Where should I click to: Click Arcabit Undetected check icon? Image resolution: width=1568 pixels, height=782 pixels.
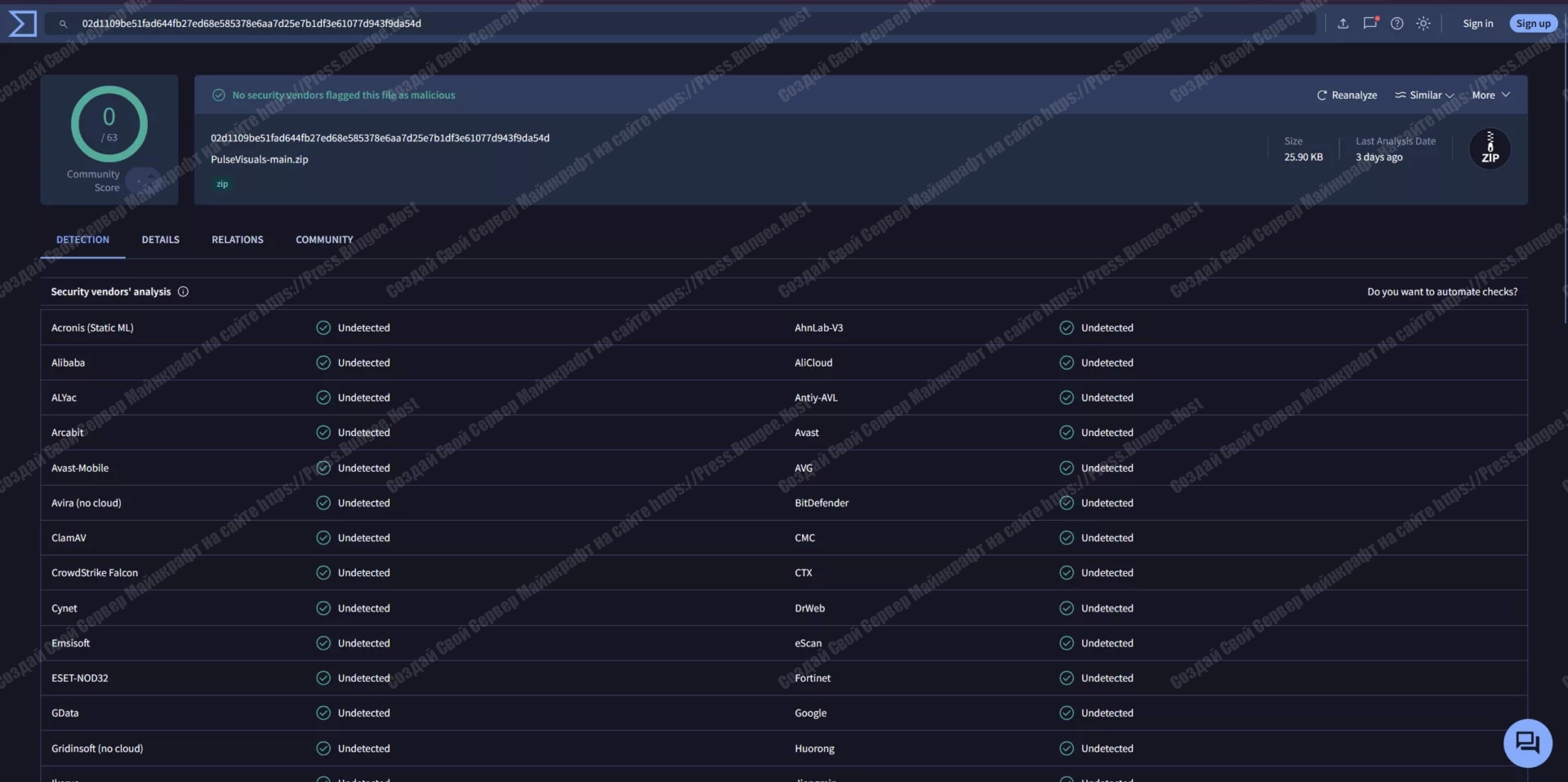[323, 433]
